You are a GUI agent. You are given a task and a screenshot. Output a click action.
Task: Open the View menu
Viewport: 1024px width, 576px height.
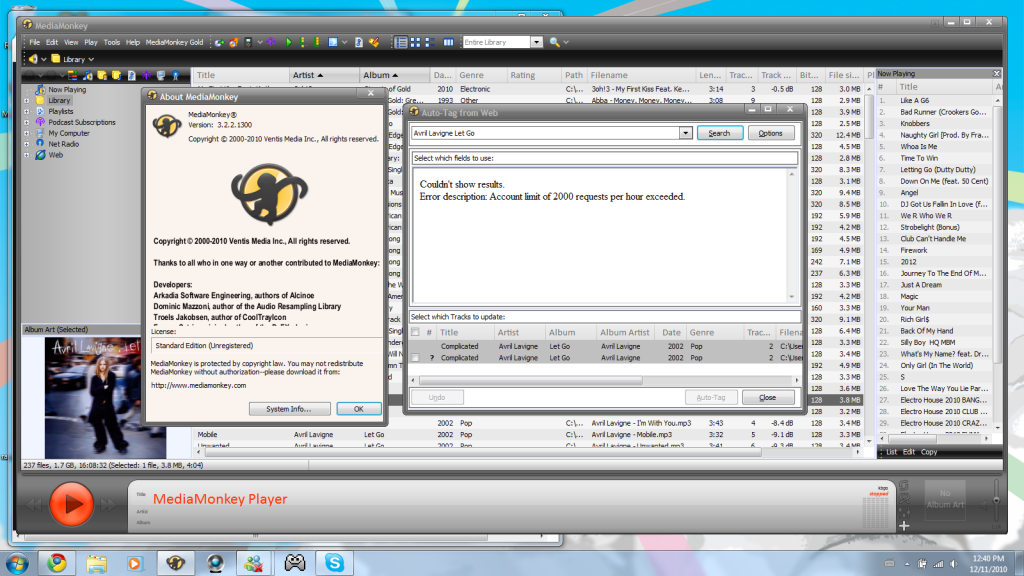tap(71, 42)
